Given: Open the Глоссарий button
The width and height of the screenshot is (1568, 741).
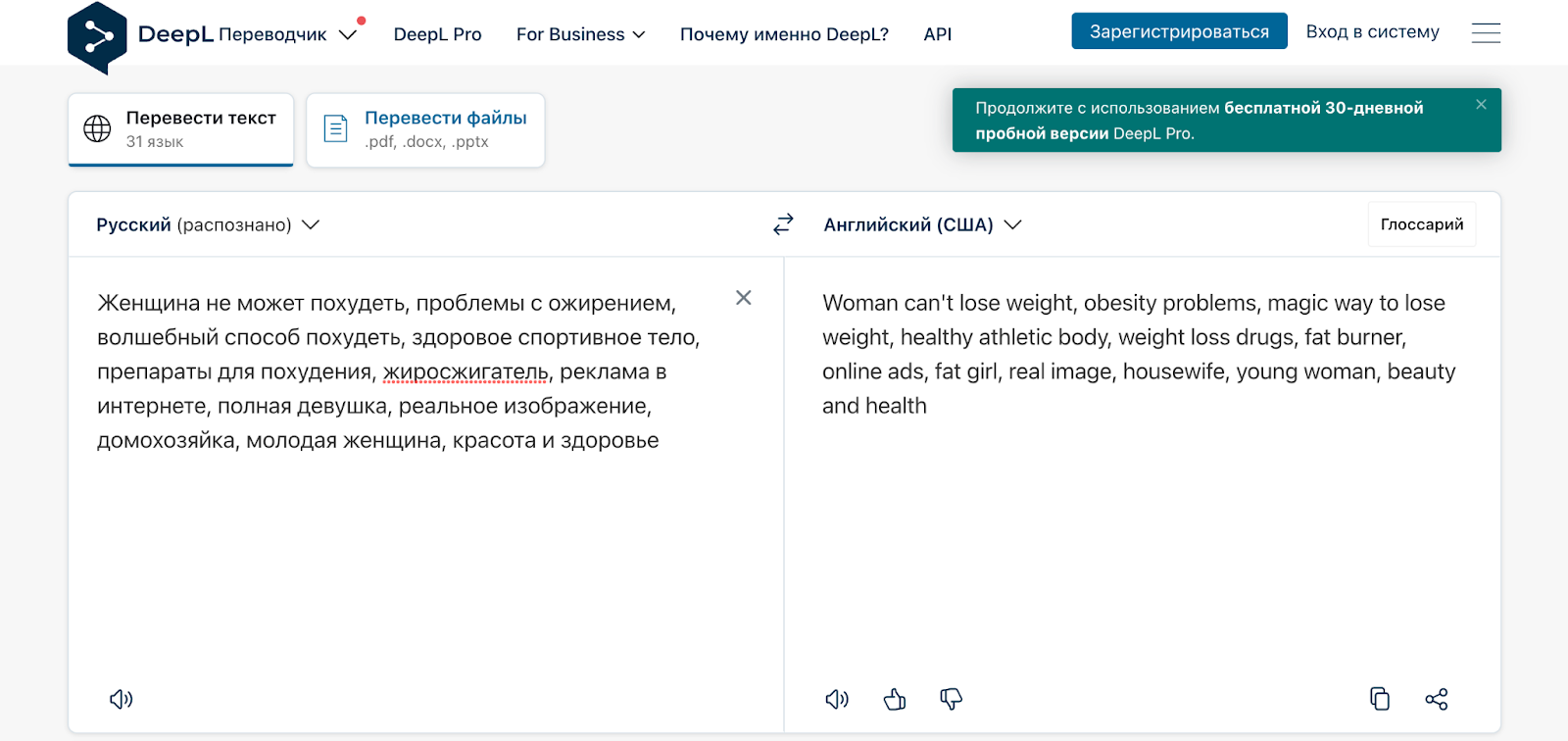Looking at the screenshot, I should pyautogui.click(x=1422, y=224).
